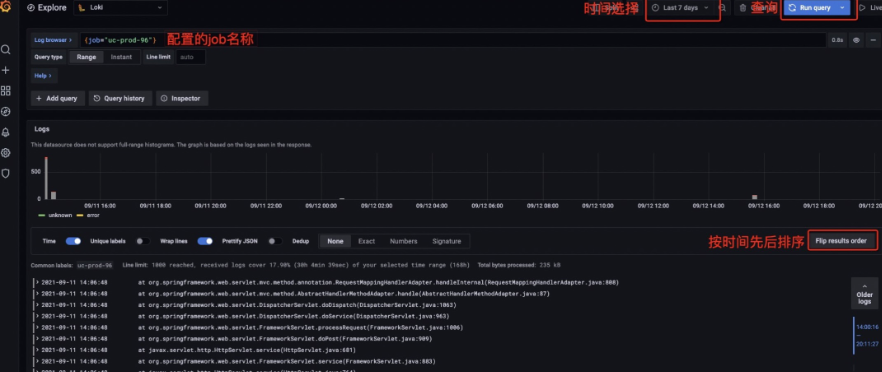Open the Last 7 days time picker
The image size is (882, 372).
pyautogui.click(x=681, y=8)
